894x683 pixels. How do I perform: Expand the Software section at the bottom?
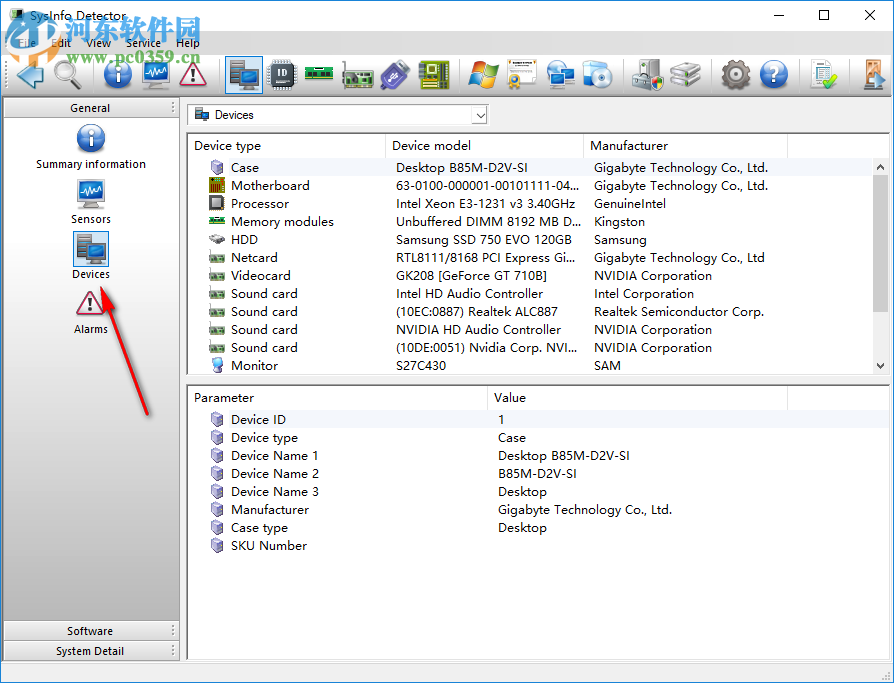(90, 630)
